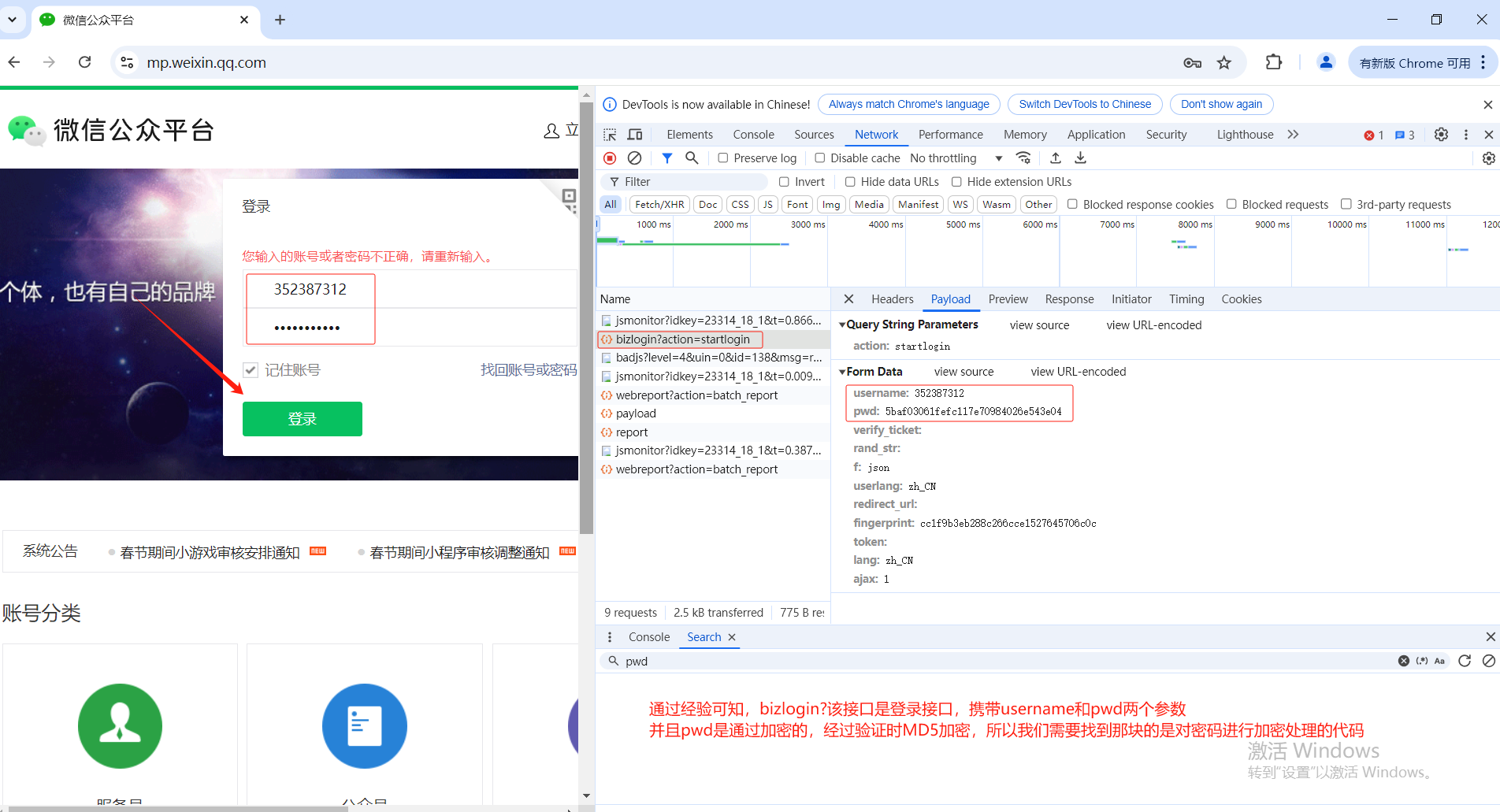This screenshot has height=812, width=1500.
Task: Check the Invert filter checkbox
Action: (x=784, y=182)
